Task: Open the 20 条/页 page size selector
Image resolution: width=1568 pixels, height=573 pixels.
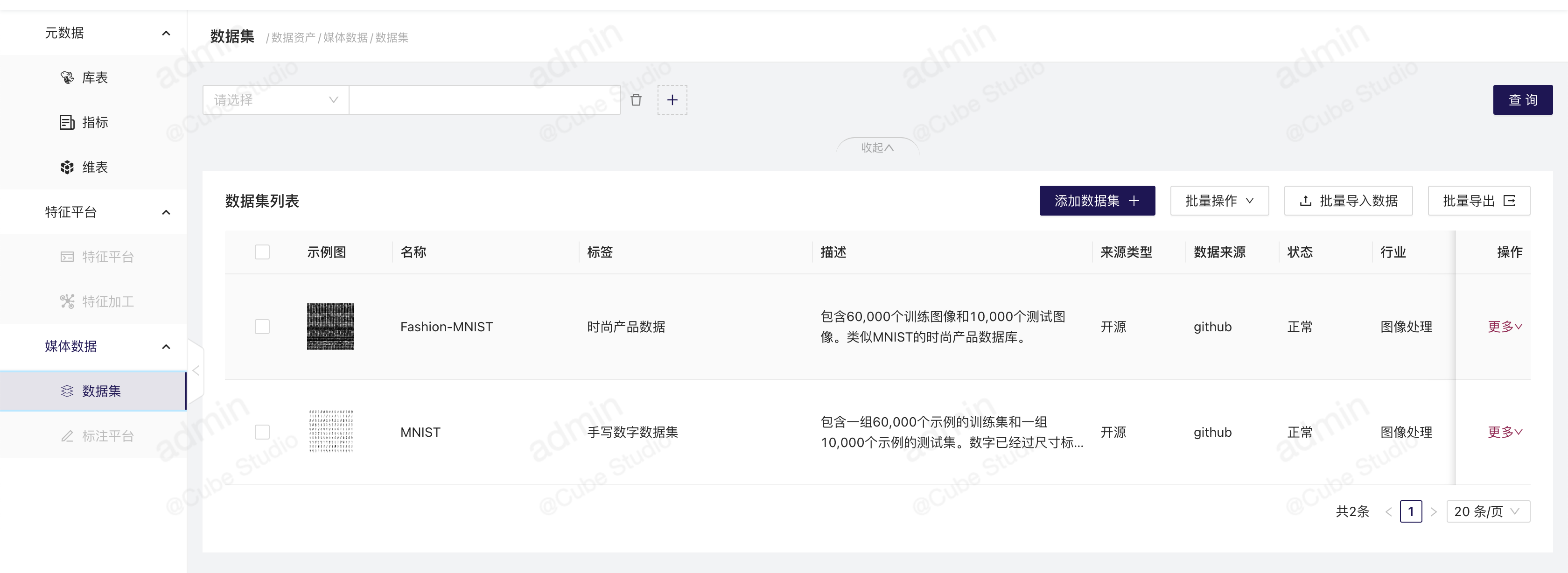Action: click(x=1488, y=511)
